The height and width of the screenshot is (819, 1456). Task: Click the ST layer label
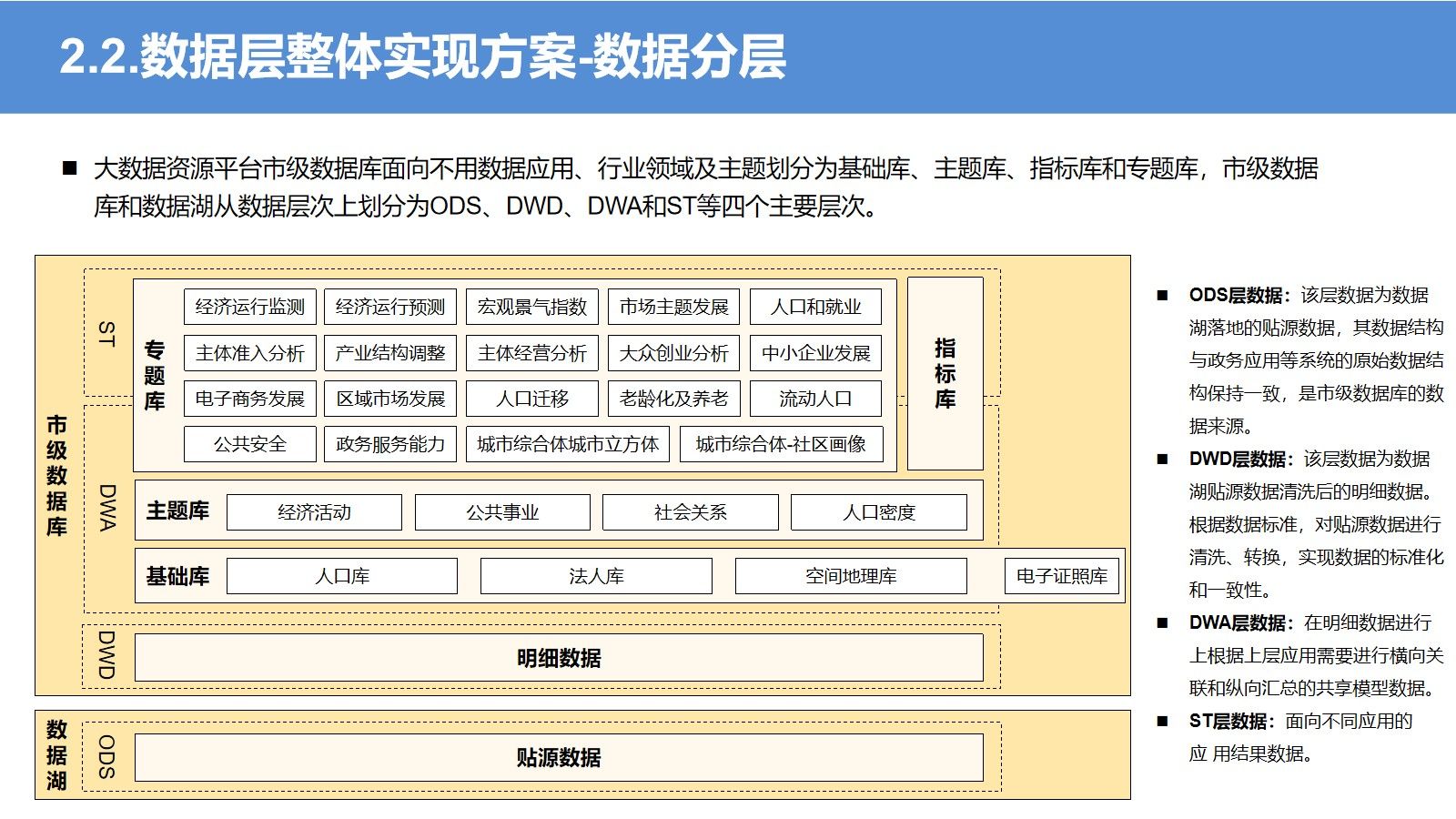pyautogui.click(x=106, y=333)
